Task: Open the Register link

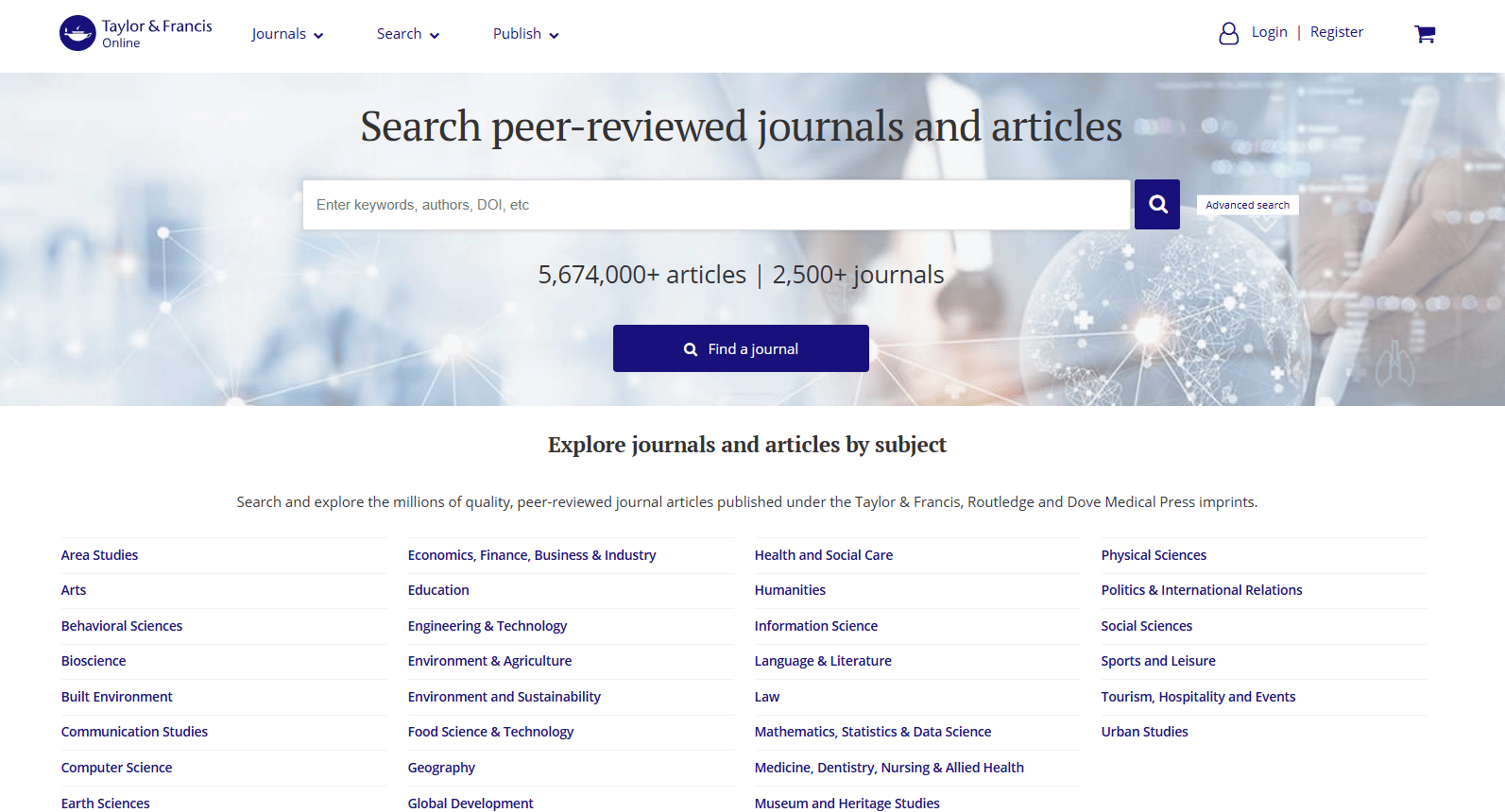Action: tap(1337, 32)
